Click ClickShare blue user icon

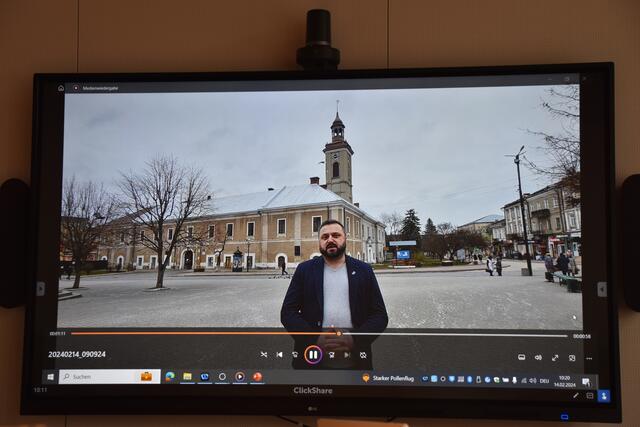(604, 396)
